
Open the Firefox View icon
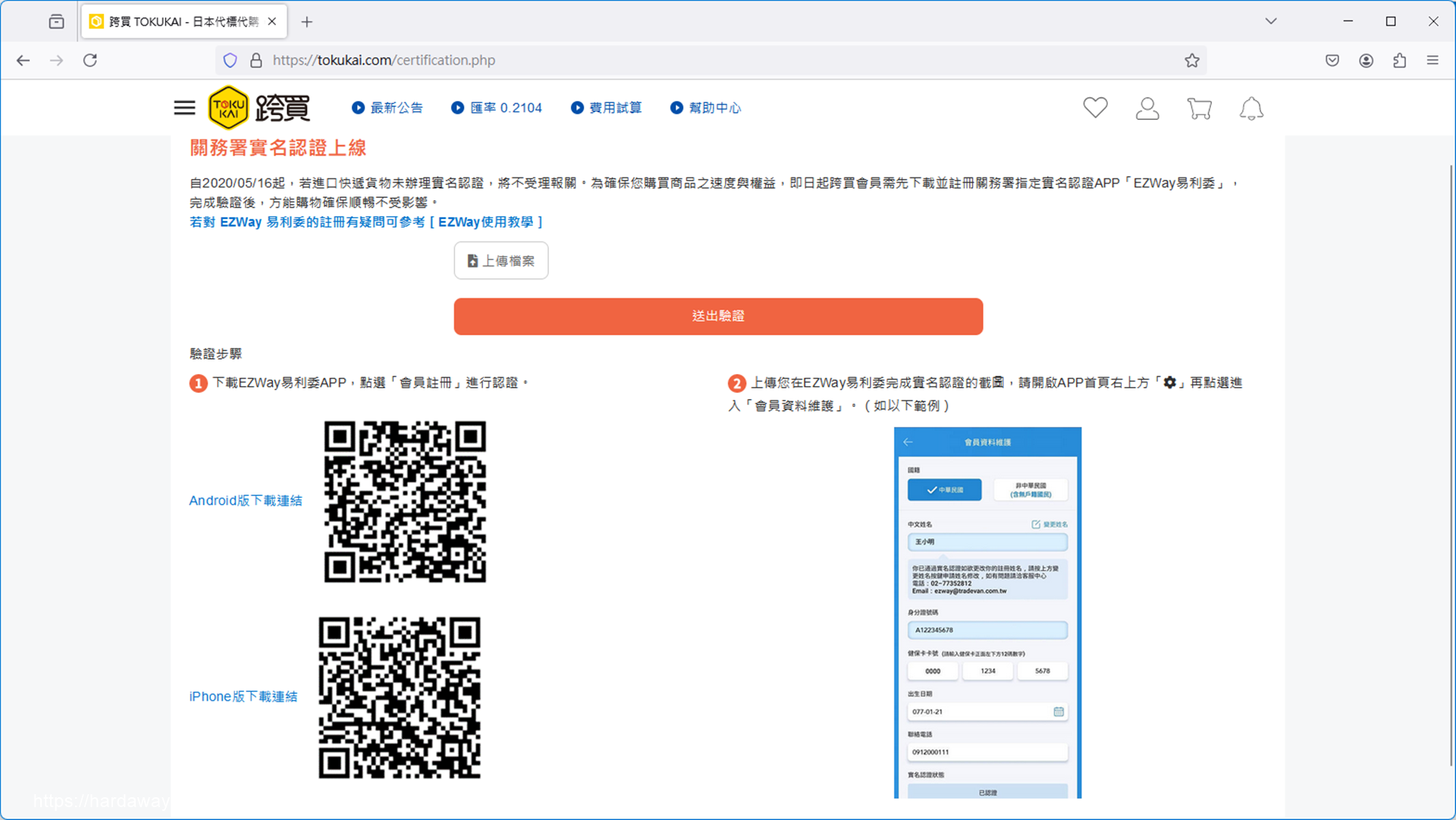click(x=56, y=21)
